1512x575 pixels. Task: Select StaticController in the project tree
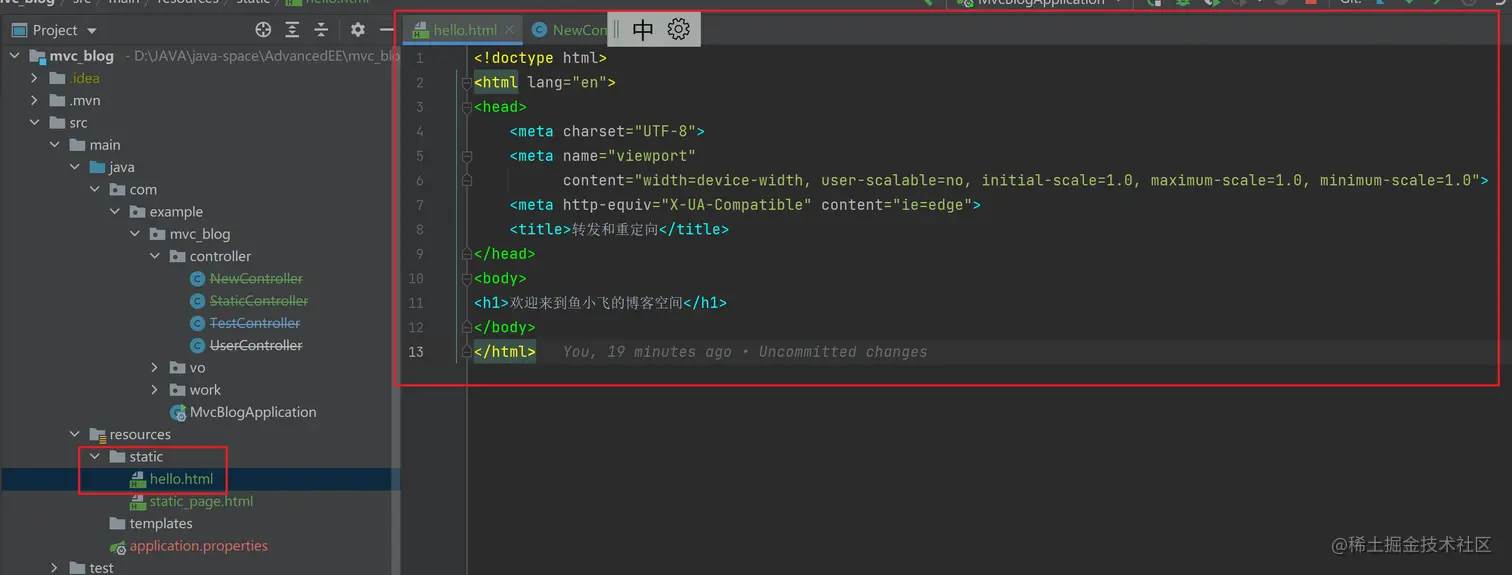click(x=259, y=301)
